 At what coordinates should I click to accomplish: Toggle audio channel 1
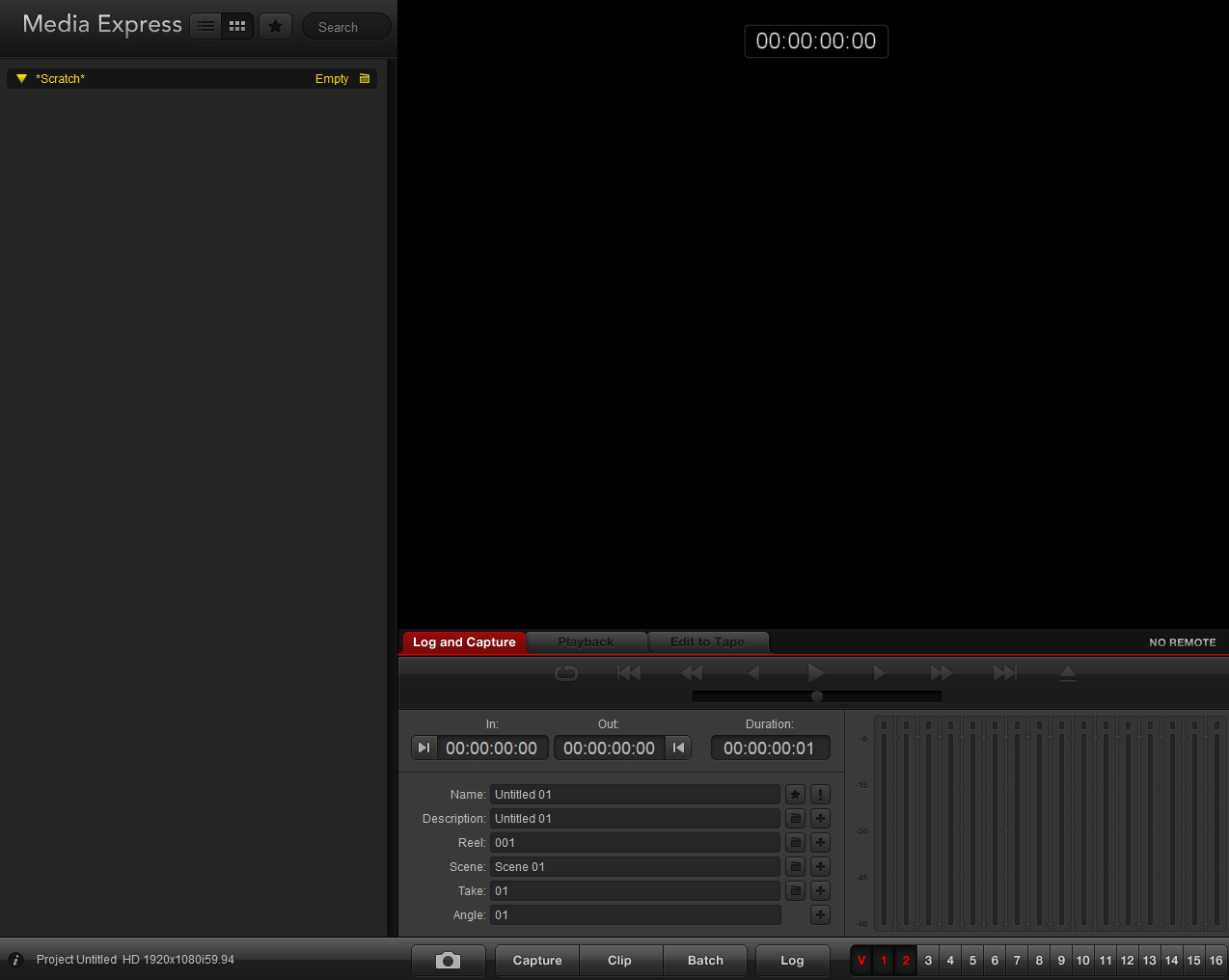pyautogui.click(x=884, y=961)
